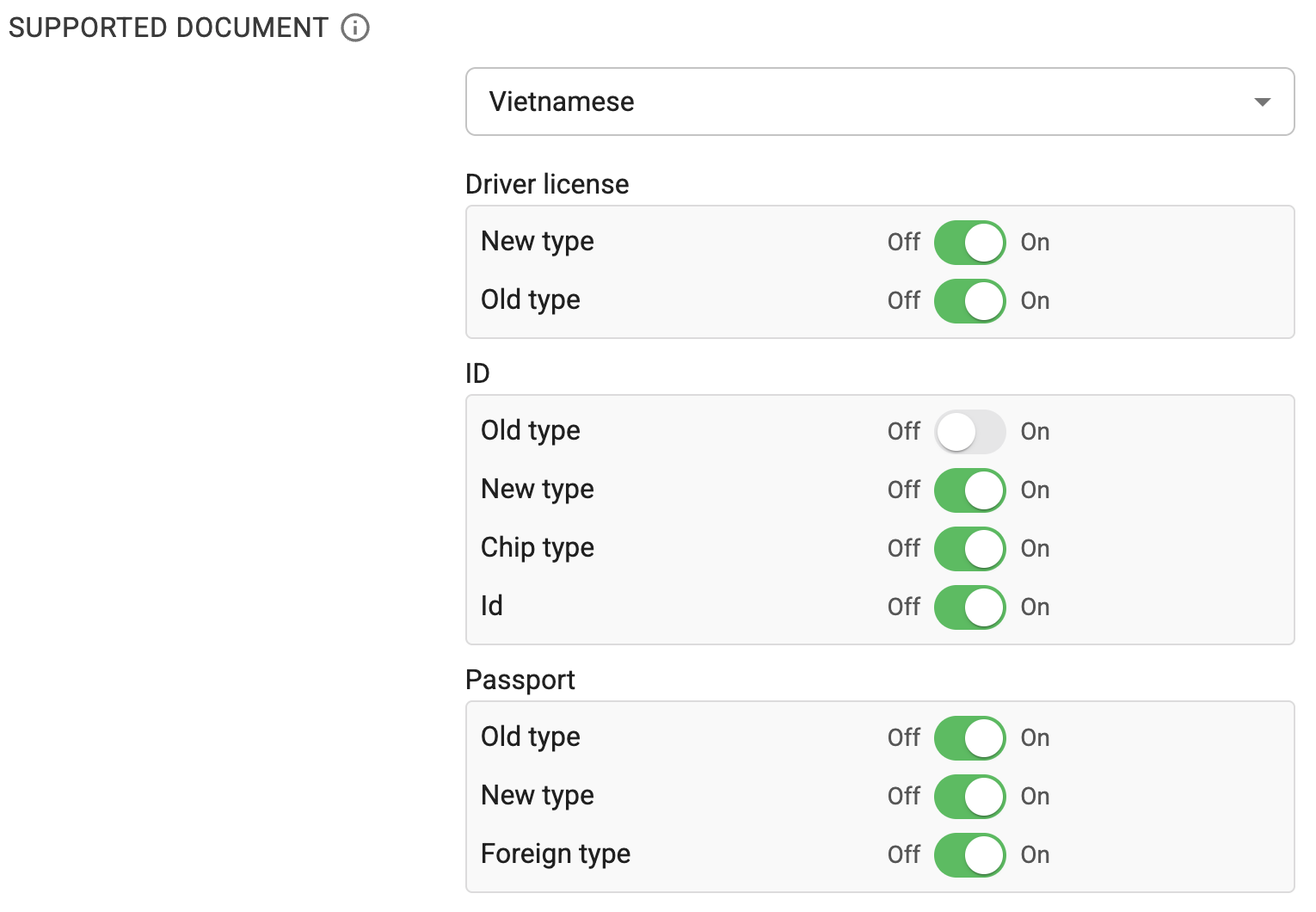Image resolution: width=1316 pixels, height=912 pixels.
Task: Click the Passport section heading
Action: pyautogui.click(x=520, y=680)
